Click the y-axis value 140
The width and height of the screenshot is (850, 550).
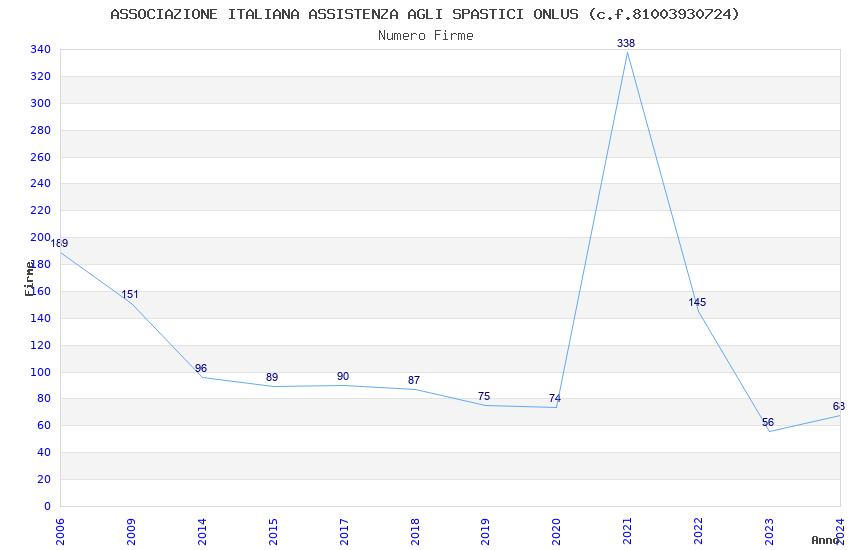coord(40,318)
